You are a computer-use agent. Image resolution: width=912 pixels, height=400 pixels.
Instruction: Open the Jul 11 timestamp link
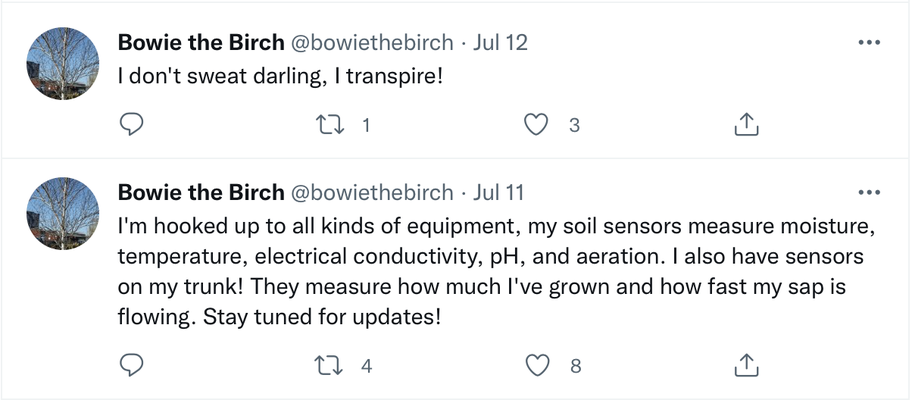tap(498, 192)
